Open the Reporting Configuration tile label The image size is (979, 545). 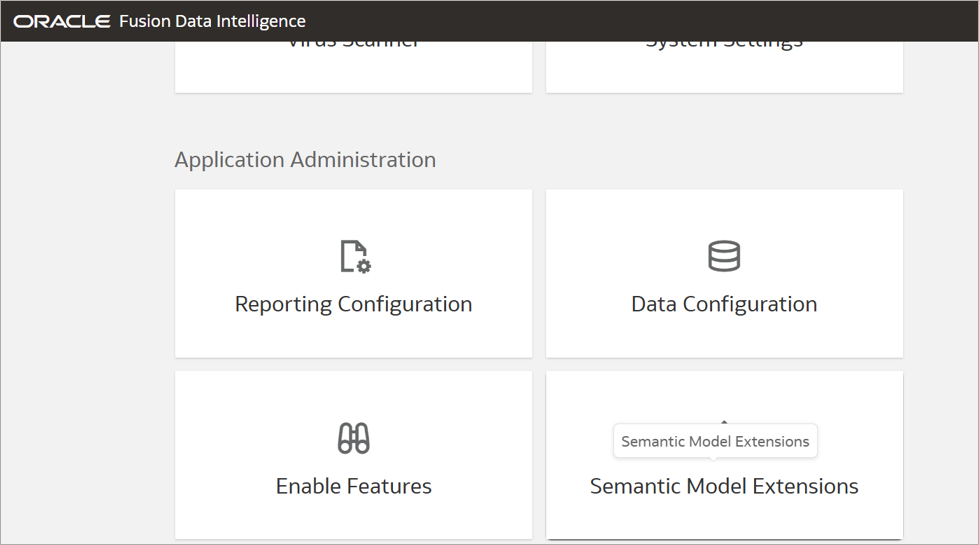[x=354, y=304]
